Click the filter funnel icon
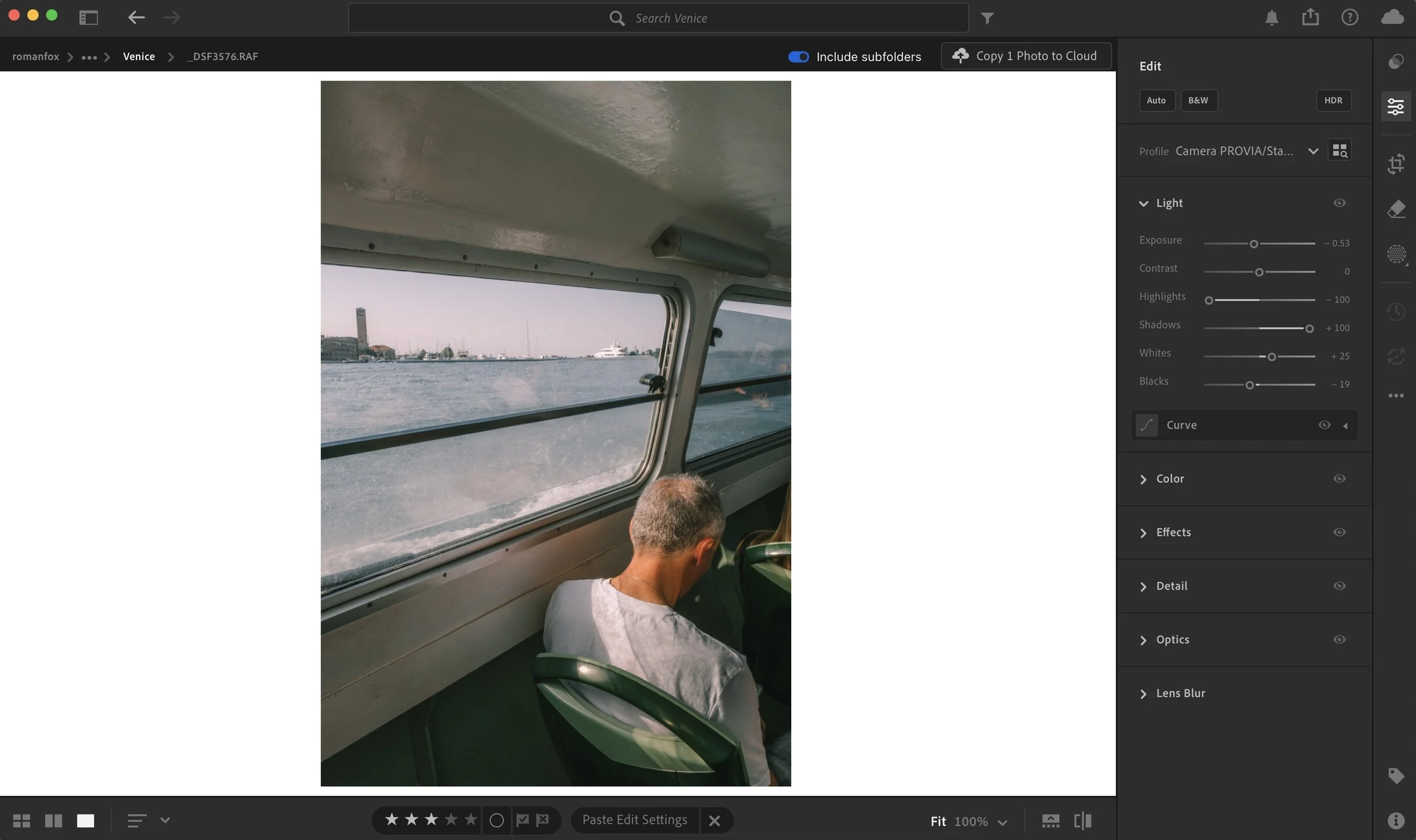 (x=987, y=18)
